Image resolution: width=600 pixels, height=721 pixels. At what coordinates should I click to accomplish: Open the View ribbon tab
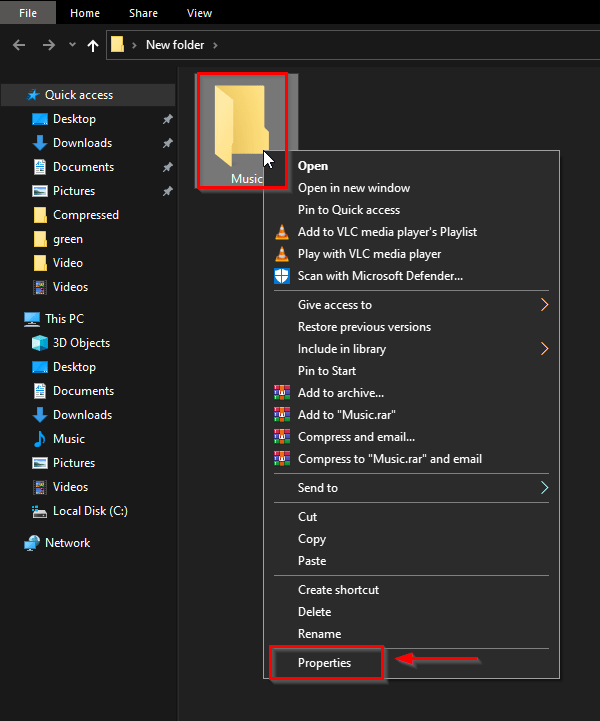pos(199,13)
